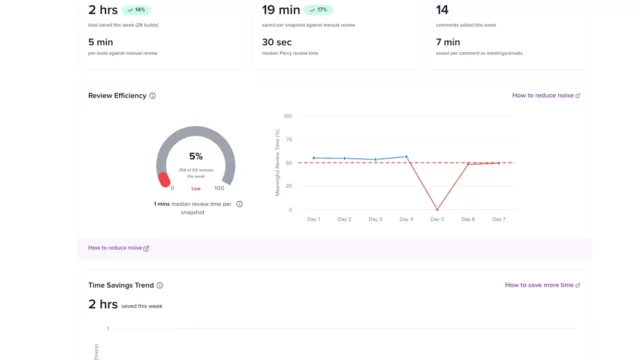Select the 'Low' gauge label

pyautogui.click(x=196, y=189)
